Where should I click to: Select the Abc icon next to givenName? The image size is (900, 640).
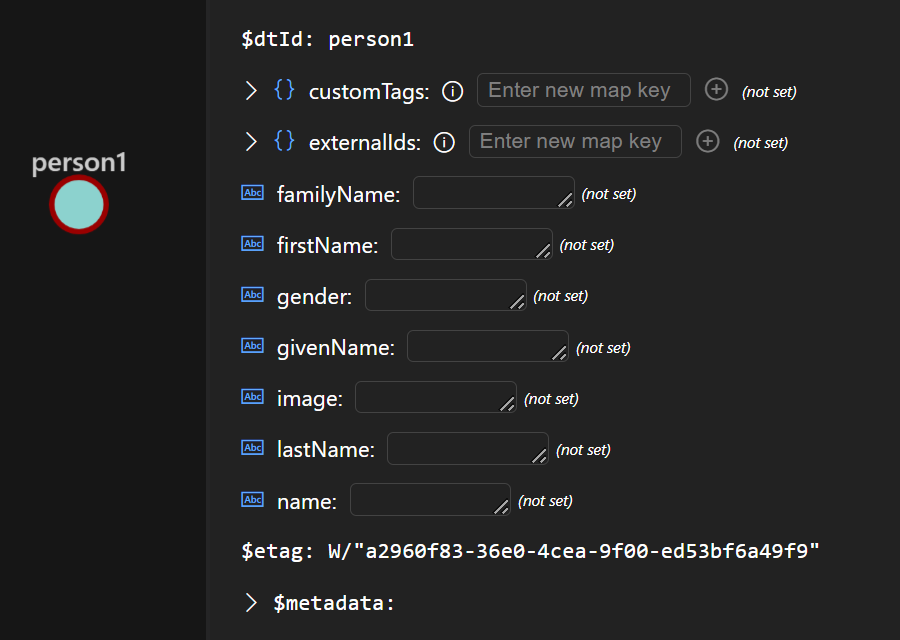(252, 345)
